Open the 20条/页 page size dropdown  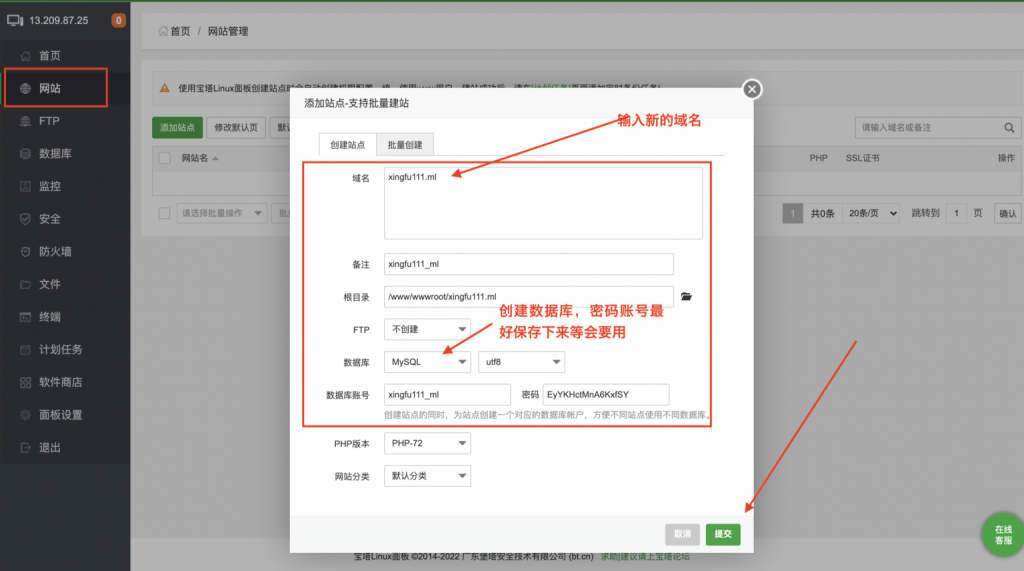click(x=872, y=213)
